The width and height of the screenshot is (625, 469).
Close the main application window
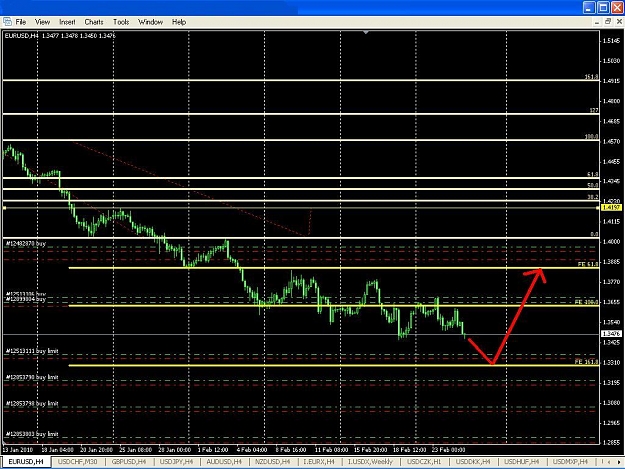[x=617, y=8]
